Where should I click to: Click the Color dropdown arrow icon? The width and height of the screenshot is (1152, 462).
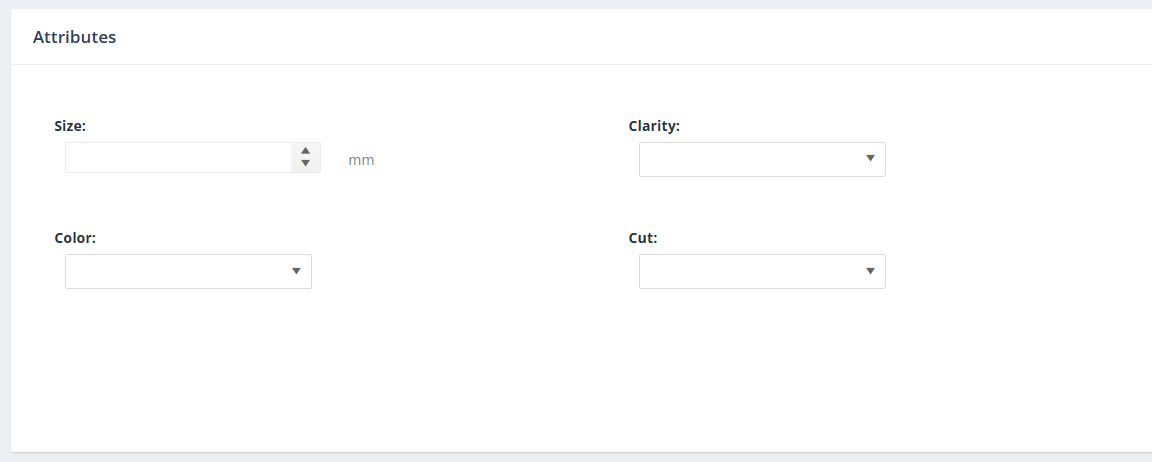296,270
